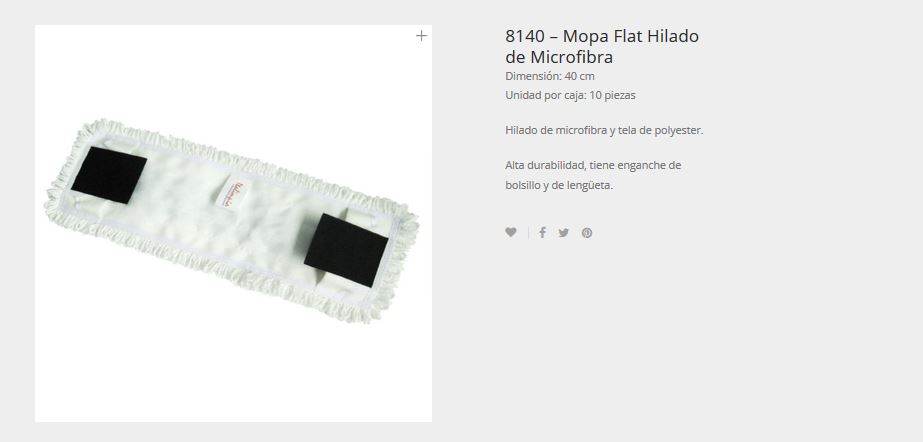Viewport: 923px width, 442px height.
Task: Share product on Facebook
Action: point(542,232)
